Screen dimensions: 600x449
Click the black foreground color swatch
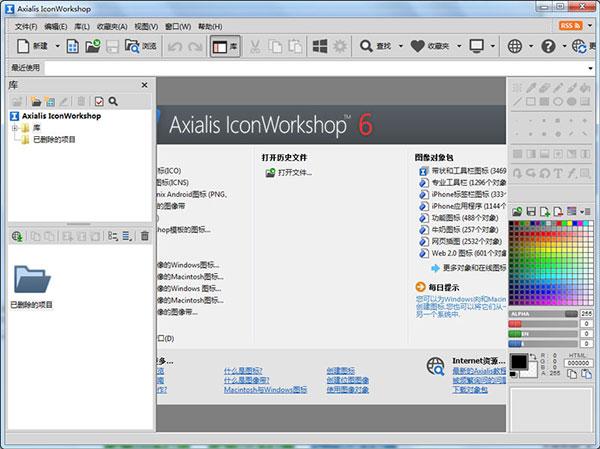click(x=519, y=362)
